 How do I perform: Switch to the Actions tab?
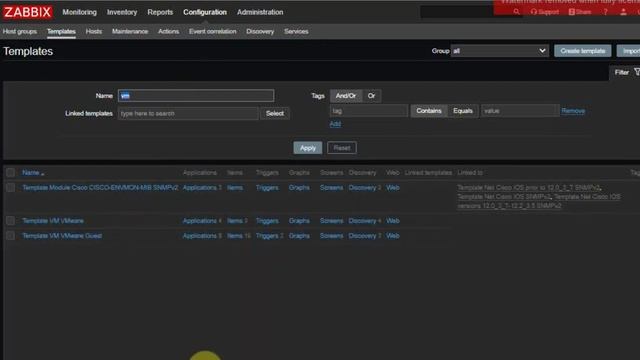169,31
